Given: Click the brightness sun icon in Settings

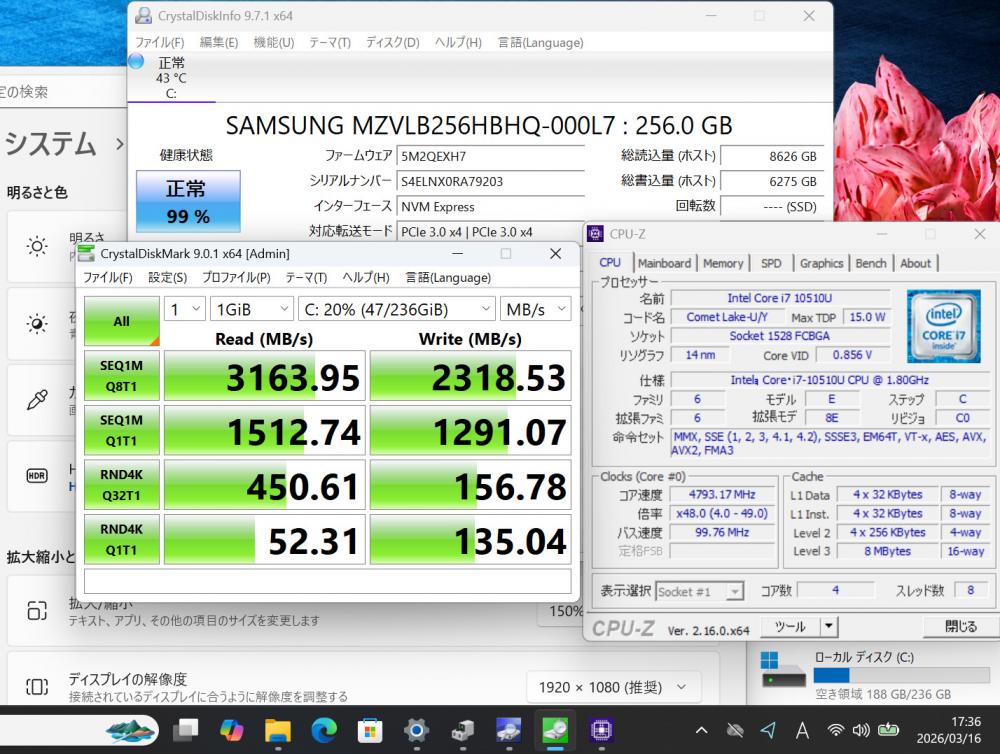Looking at the screenshot, I should pyautogui.click(x=37, y=246).
